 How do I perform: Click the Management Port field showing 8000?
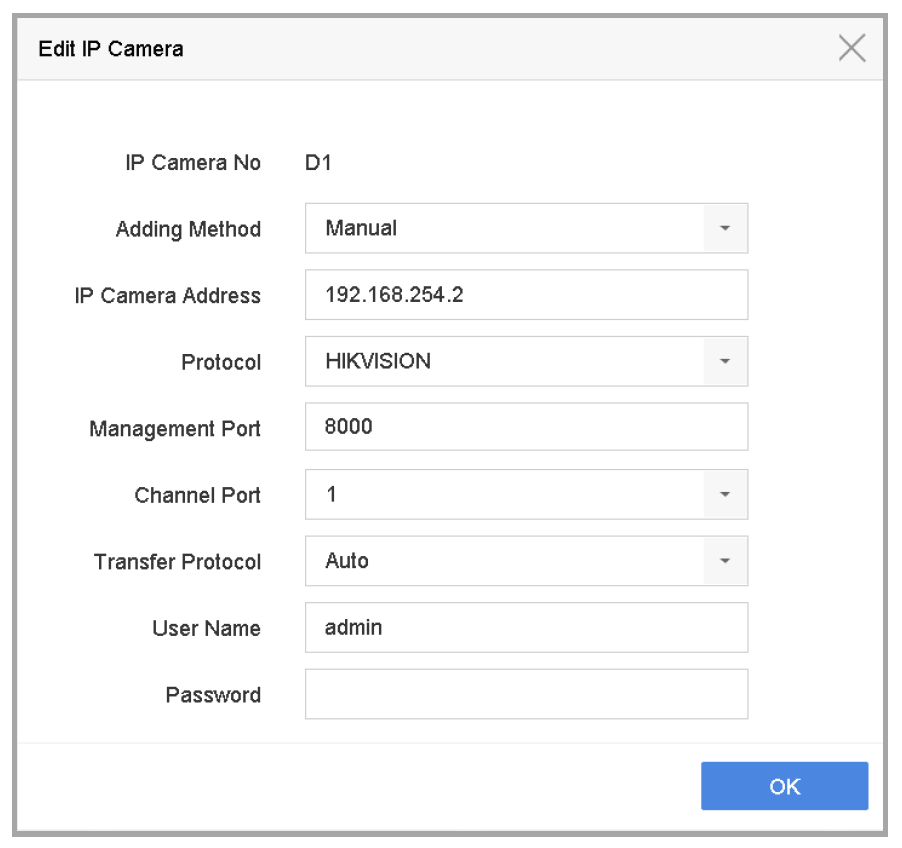526,428
